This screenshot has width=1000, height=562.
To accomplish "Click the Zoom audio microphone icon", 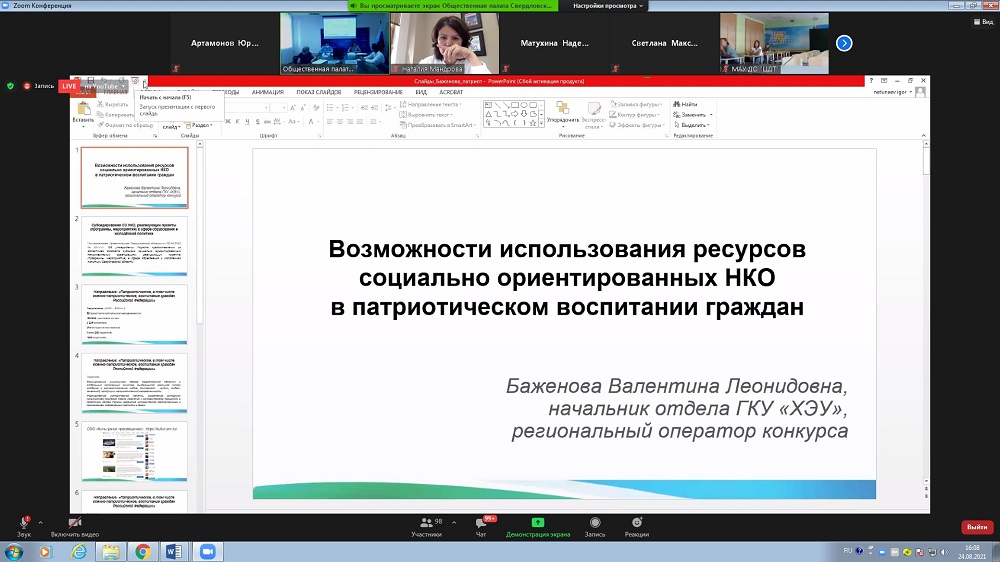I will tap(24, 522).
